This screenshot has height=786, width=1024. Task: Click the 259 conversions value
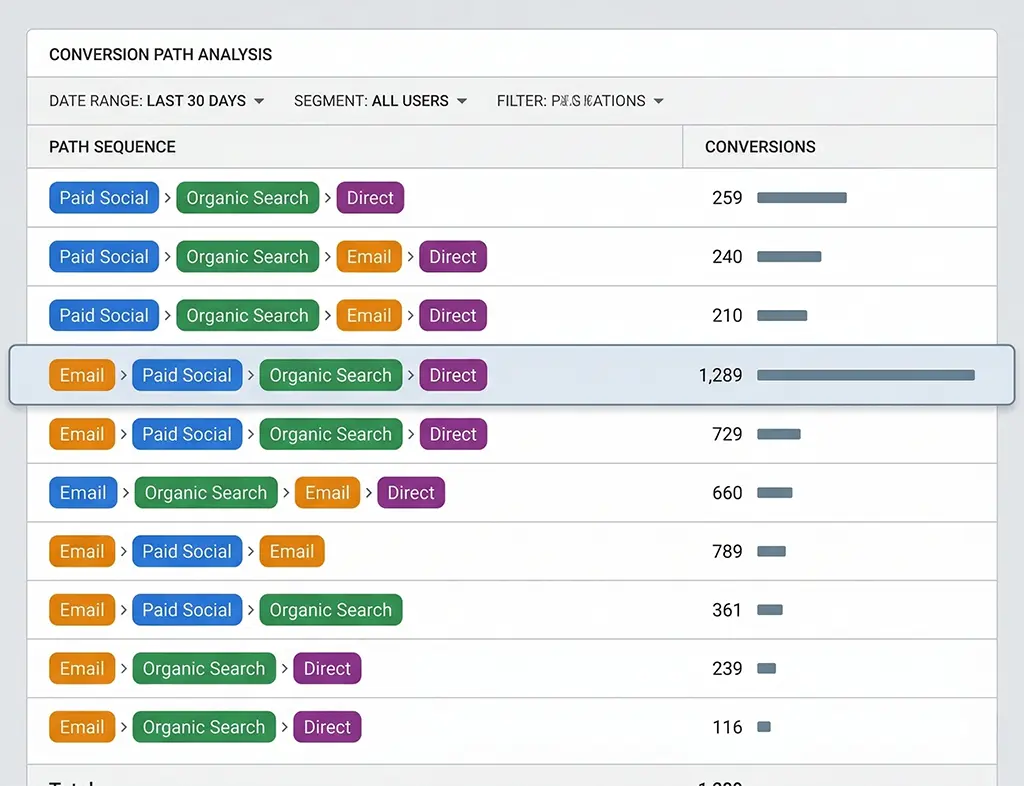[727, 198]
